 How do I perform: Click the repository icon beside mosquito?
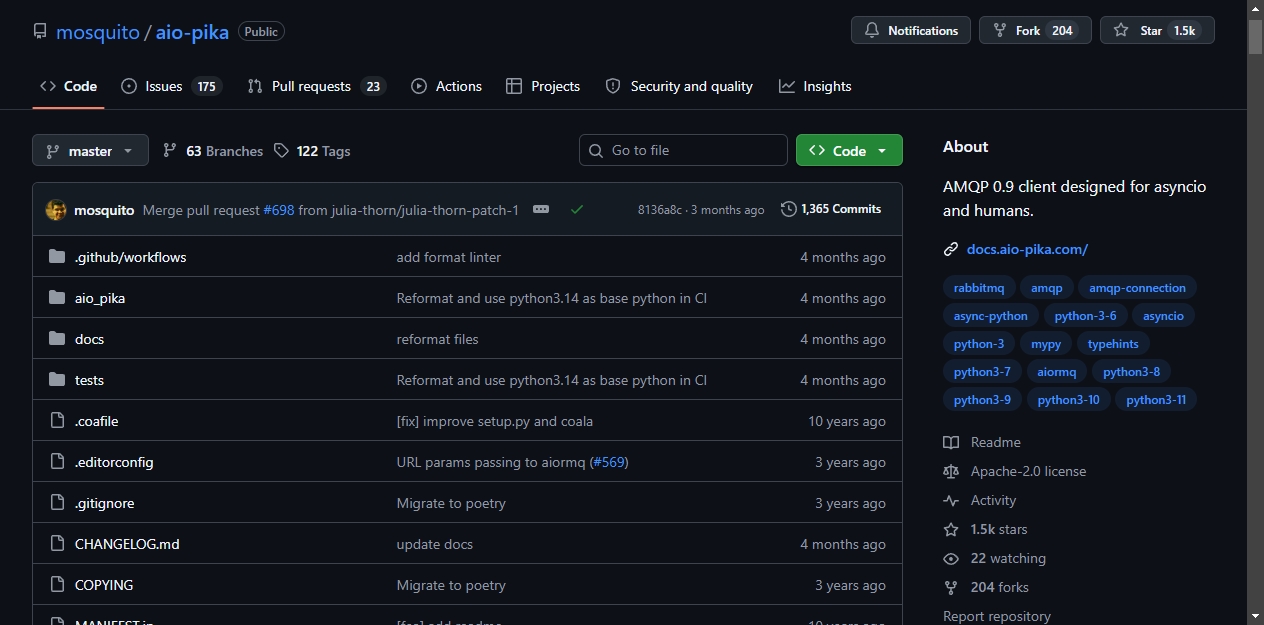point(40,31)
